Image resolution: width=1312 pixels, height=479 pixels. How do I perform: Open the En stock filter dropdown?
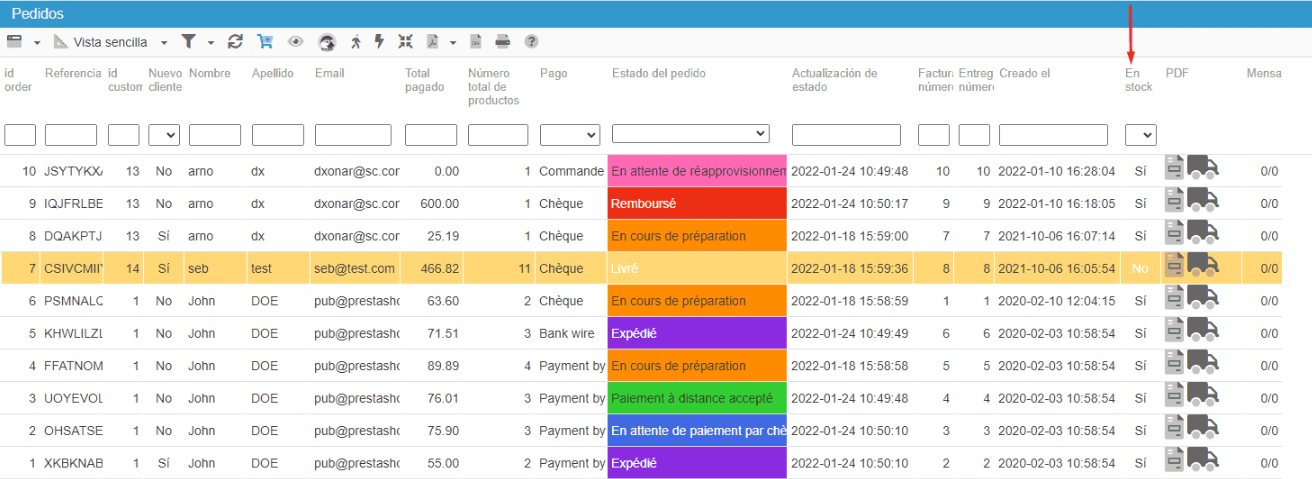[x=1141, y=134]
